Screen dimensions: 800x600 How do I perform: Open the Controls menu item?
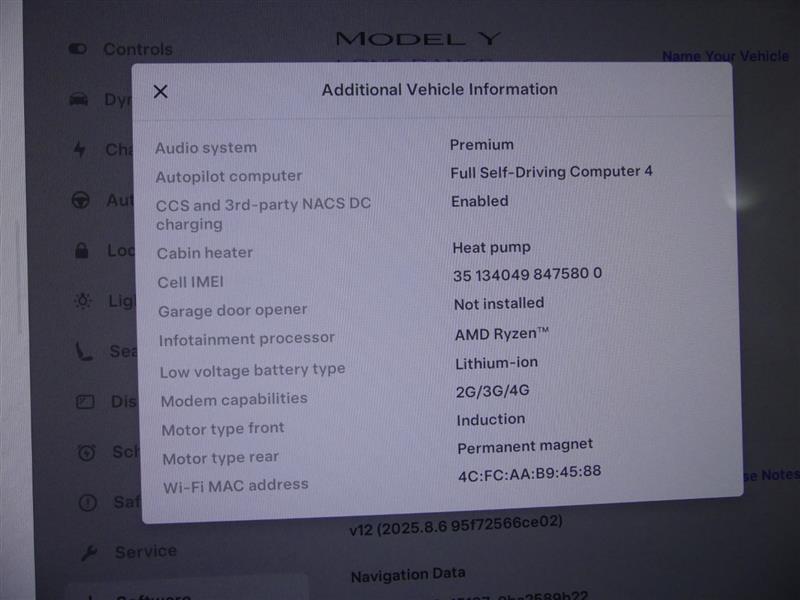(138, 49)
